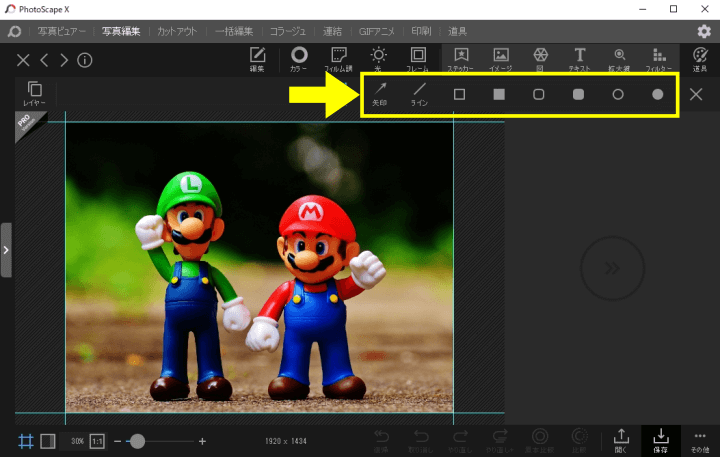Click the やり直し+ button
The height and width of the screenshot is (457, 720).
coord(500,441)
